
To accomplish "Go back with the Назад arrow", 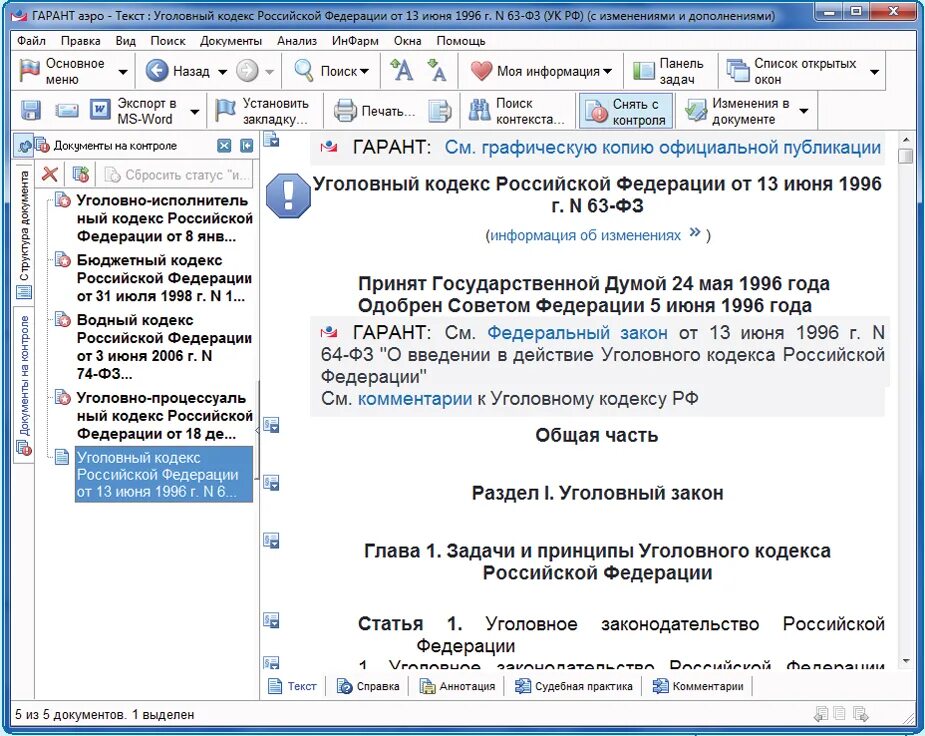I will (x=157, y=71).
